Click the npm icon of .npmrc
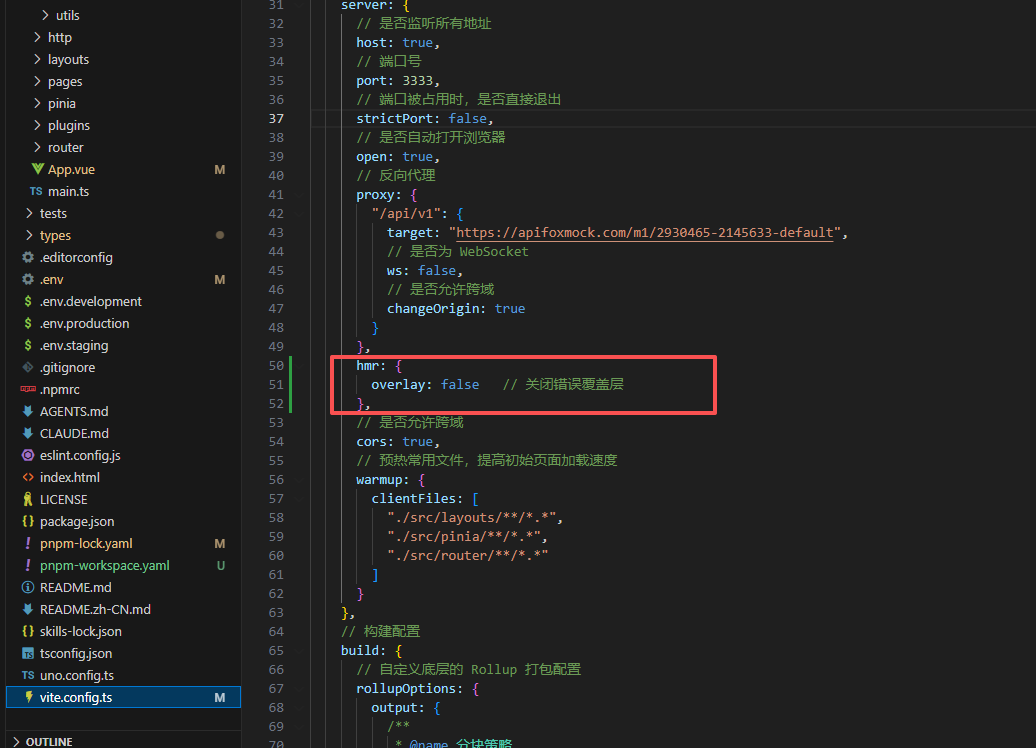This screenshot has width=1036, height=748. (28, 389)
